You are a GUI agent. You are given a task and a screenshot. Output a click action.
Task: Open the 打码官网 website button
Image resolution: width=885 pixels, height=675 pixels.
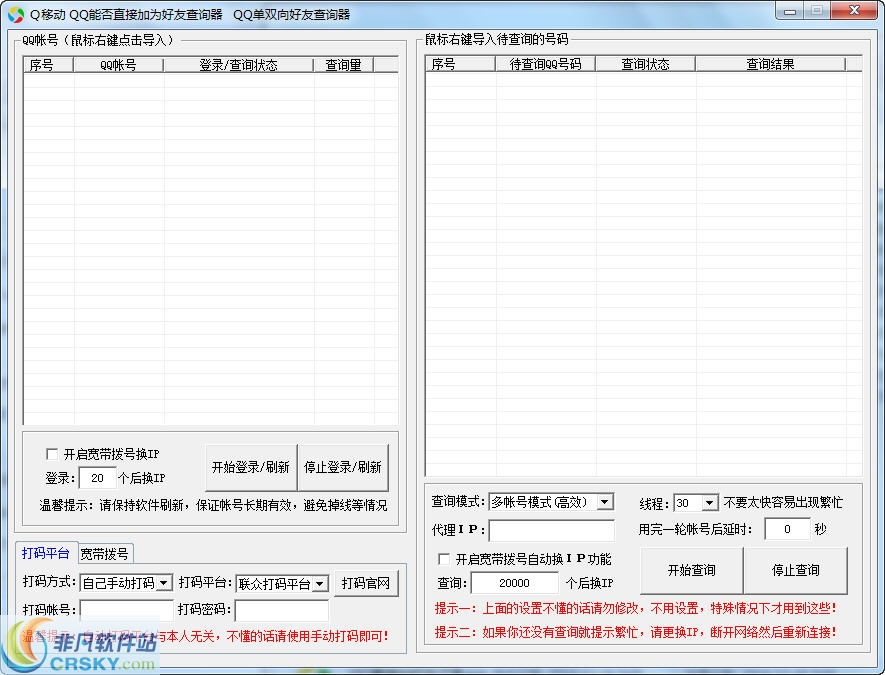click(x=366, y=583)
